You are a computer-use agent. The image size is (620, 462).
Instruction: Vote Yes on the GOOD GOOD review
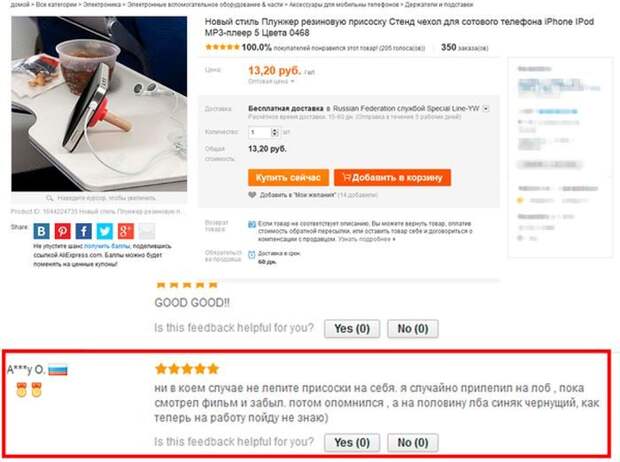[x=352, y=329]
